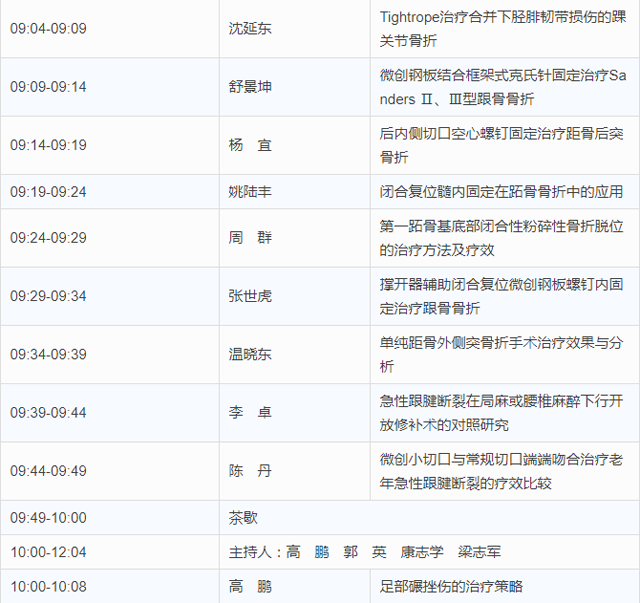The width and height of the screenshot is (640, 603).
Task: Select the 急性跟腱断裂在局麻 topic cell
Action: click(501, 413)
